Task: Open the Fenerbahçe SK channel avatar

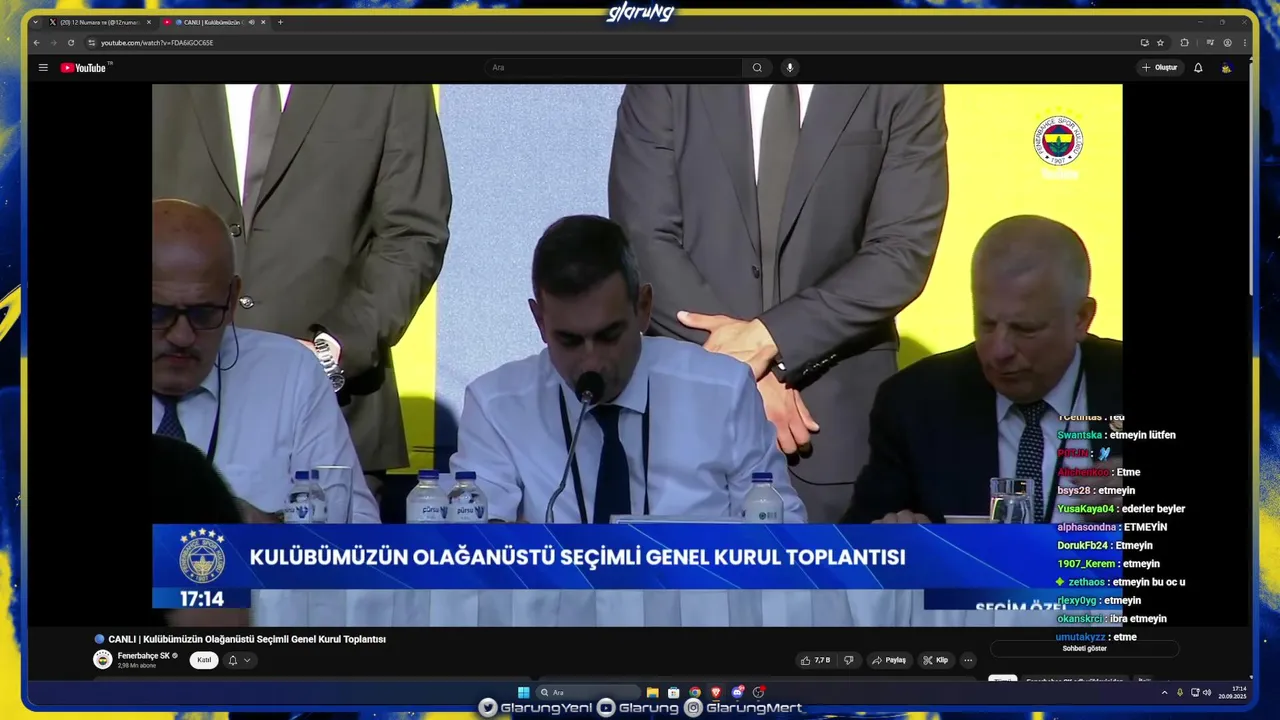Action: (102, 660)
